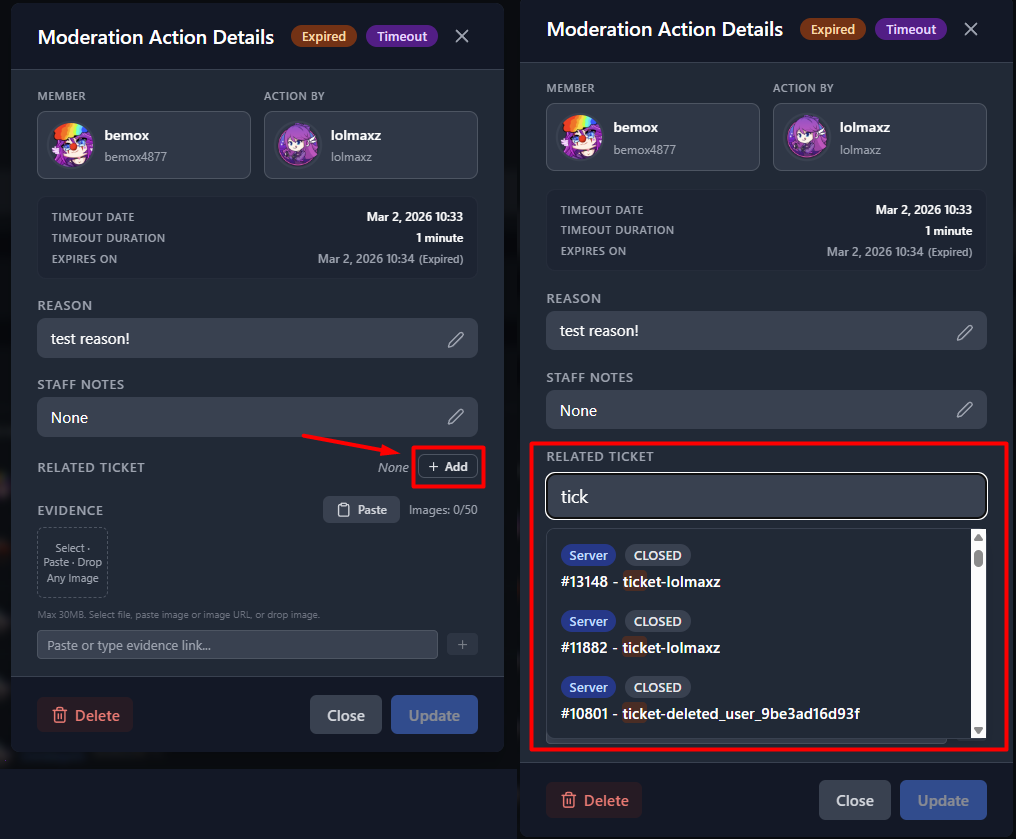Click the Timeout status badge
Screen dimensions: 1016x839
pos(401,36)
